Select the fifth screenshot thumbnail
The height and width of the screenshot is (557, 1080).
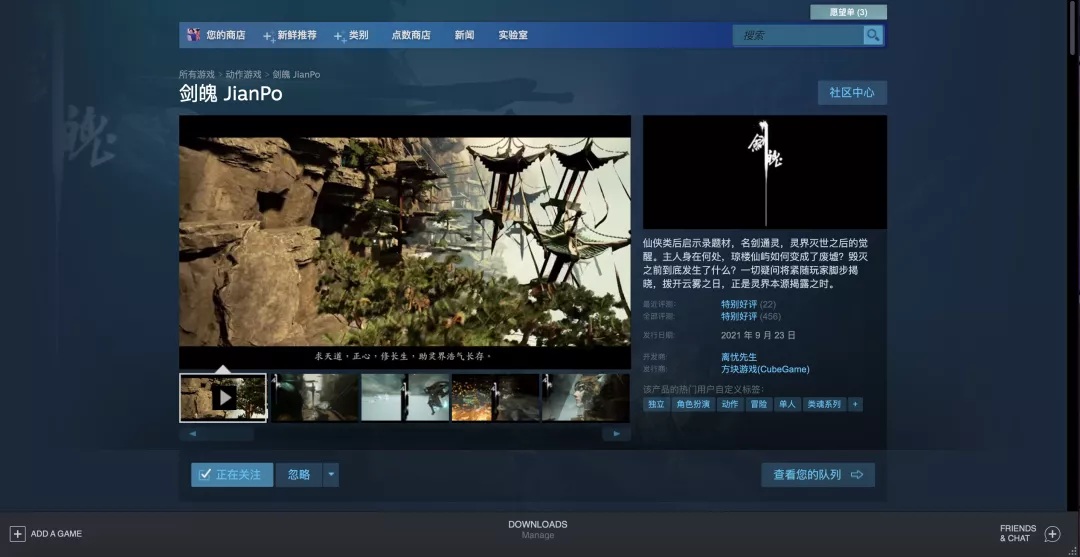click(x=585, y=398)
